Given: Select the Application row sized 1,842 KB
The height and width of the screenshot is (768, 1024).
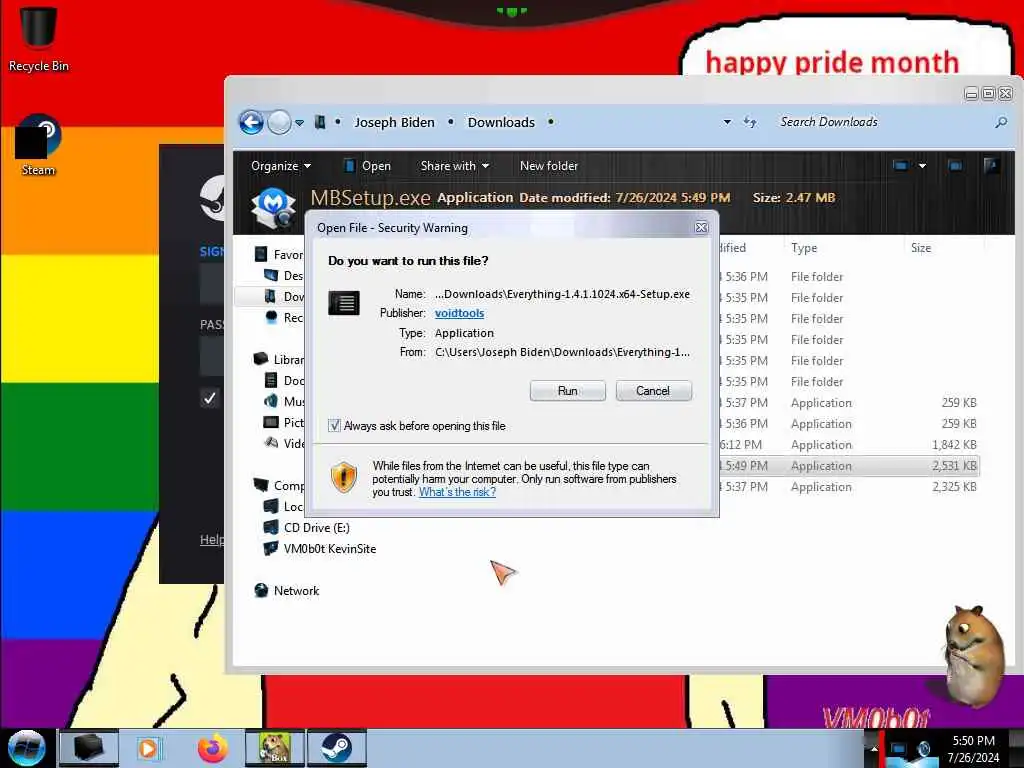Looking at the screenshot, I should point(849,445).
